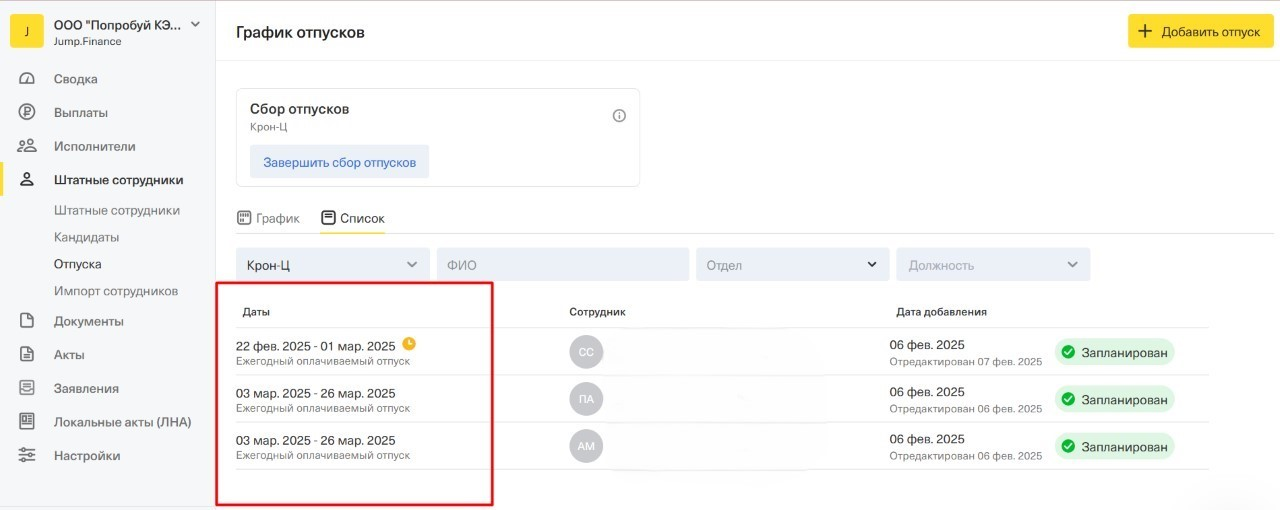Click Завершить сбор отпусков button

coord(339,162)
